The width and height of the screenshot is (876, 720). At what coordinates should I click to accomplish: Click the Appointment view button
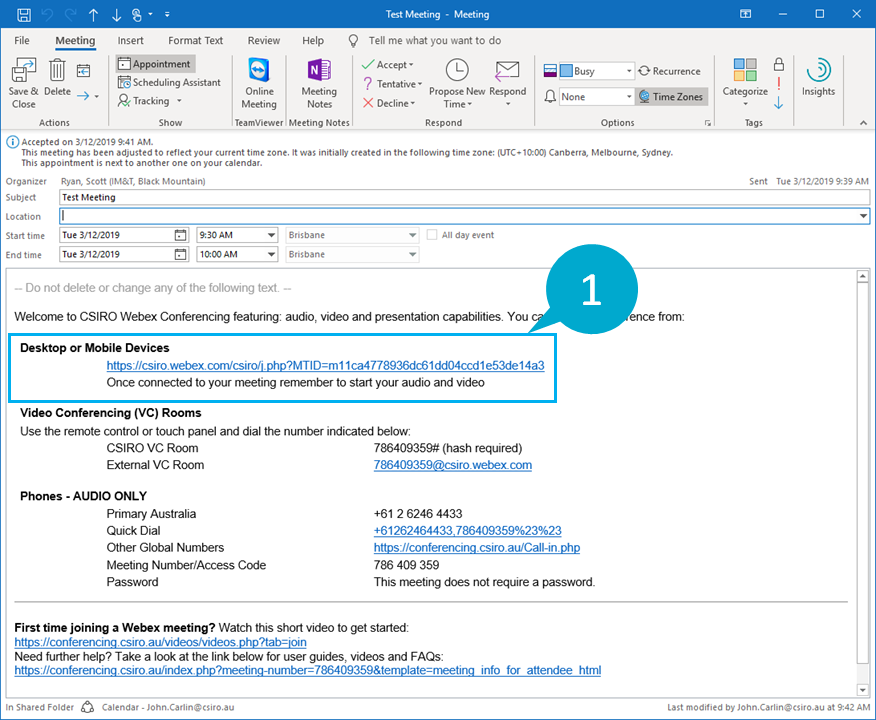[x=155, y=64]
